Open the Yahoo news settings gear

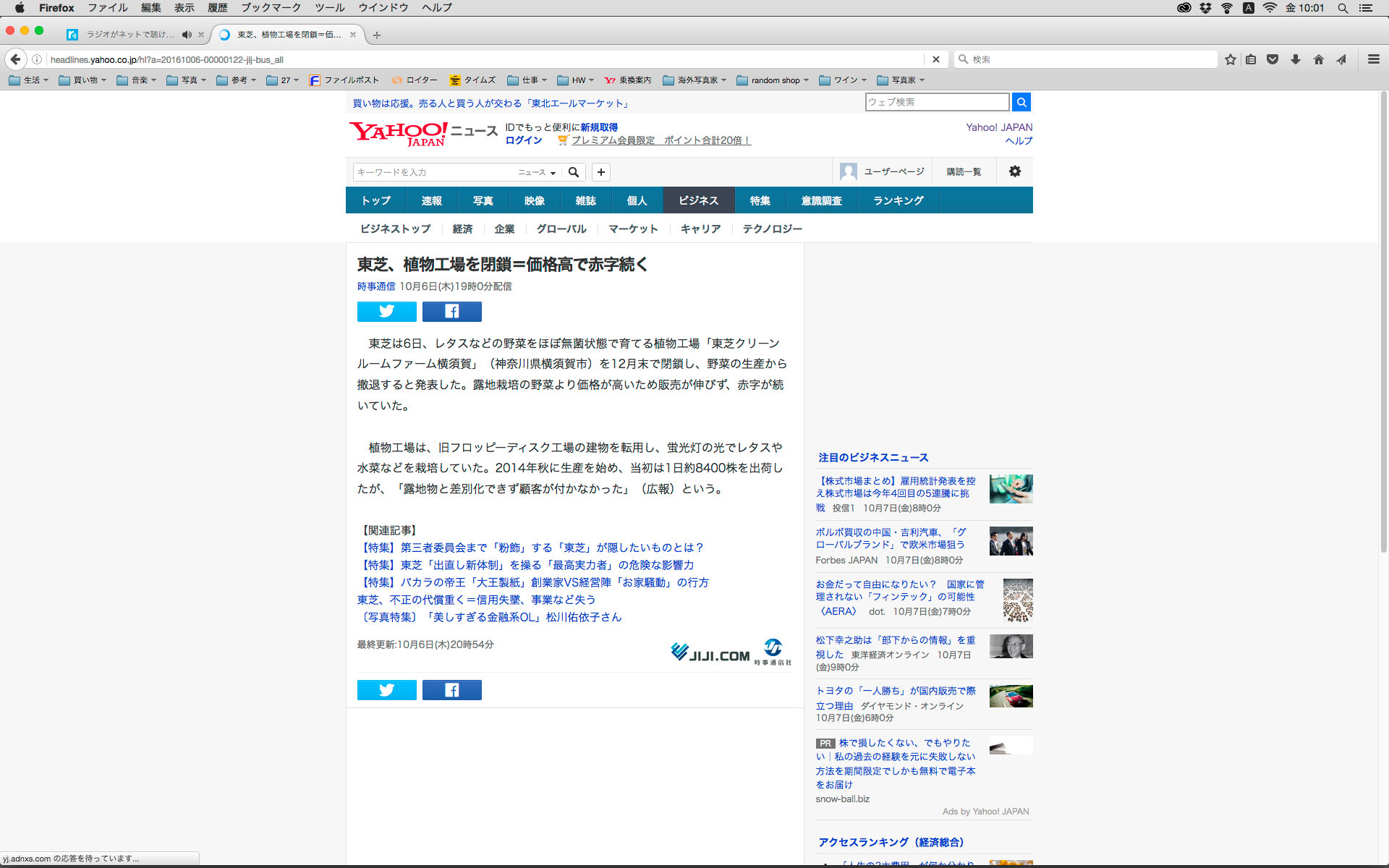1014,171
